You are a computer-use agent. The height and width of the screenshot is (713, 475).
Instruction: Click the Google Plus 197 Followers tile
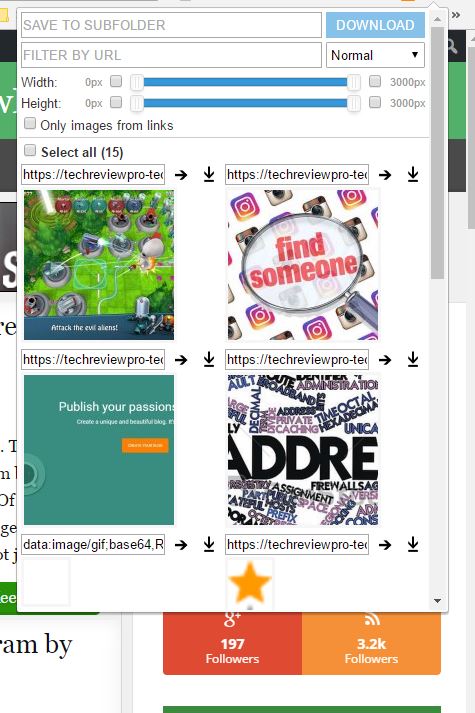(x=232, y=643)
